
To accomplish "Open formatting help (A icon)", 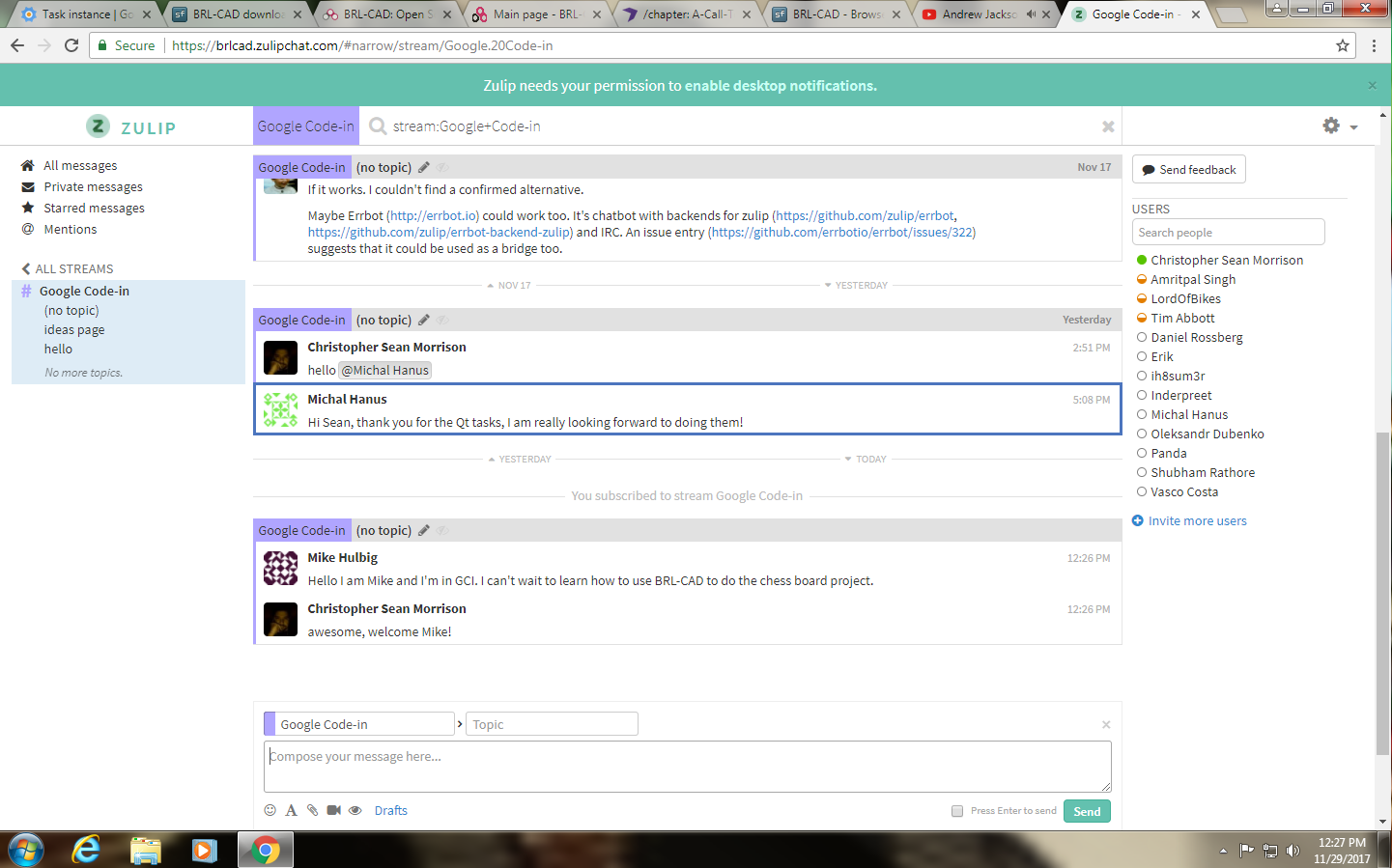I will [291, 810].
